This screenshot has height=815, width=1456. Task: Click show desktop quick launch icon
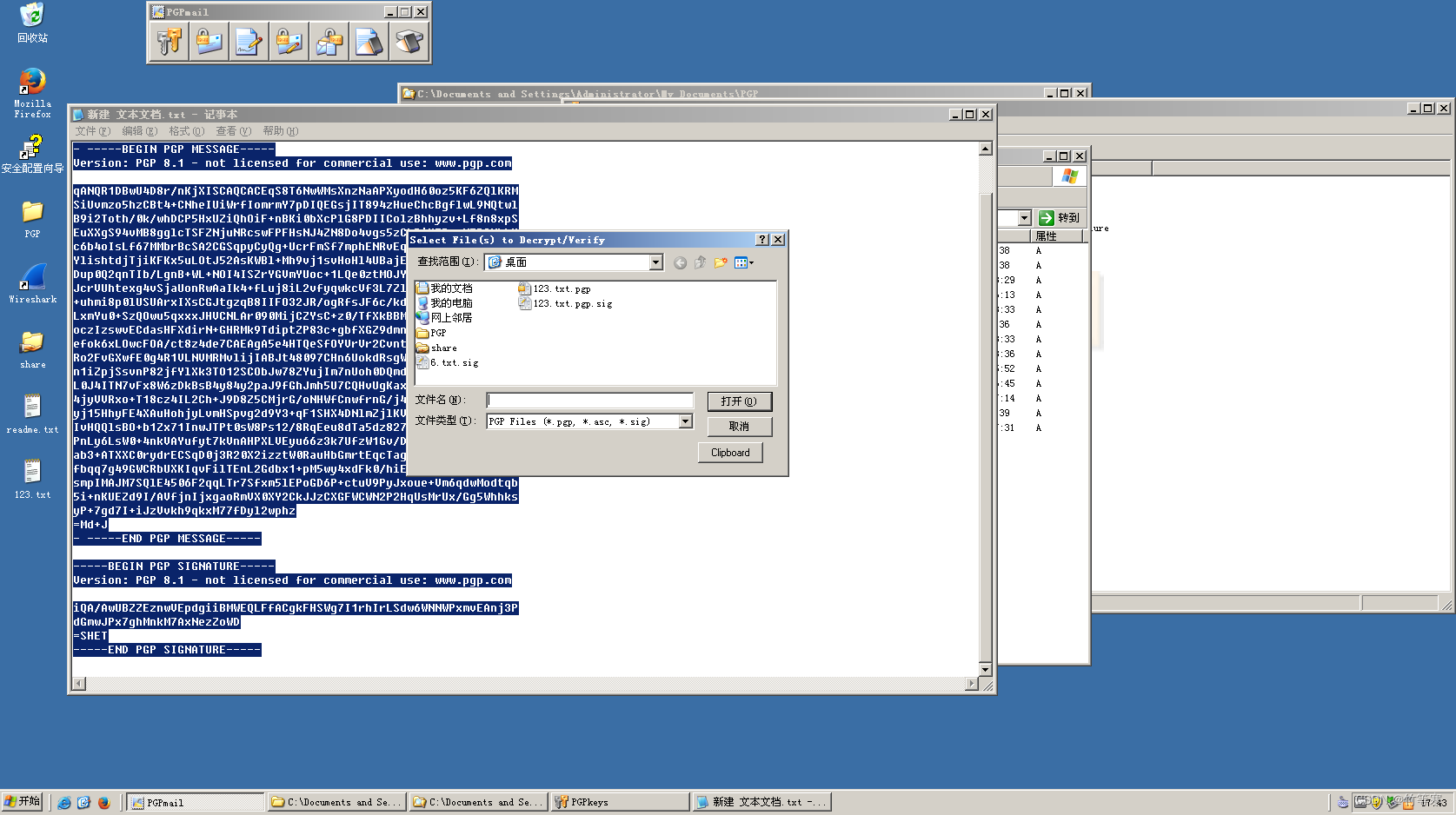click(83, 803)
